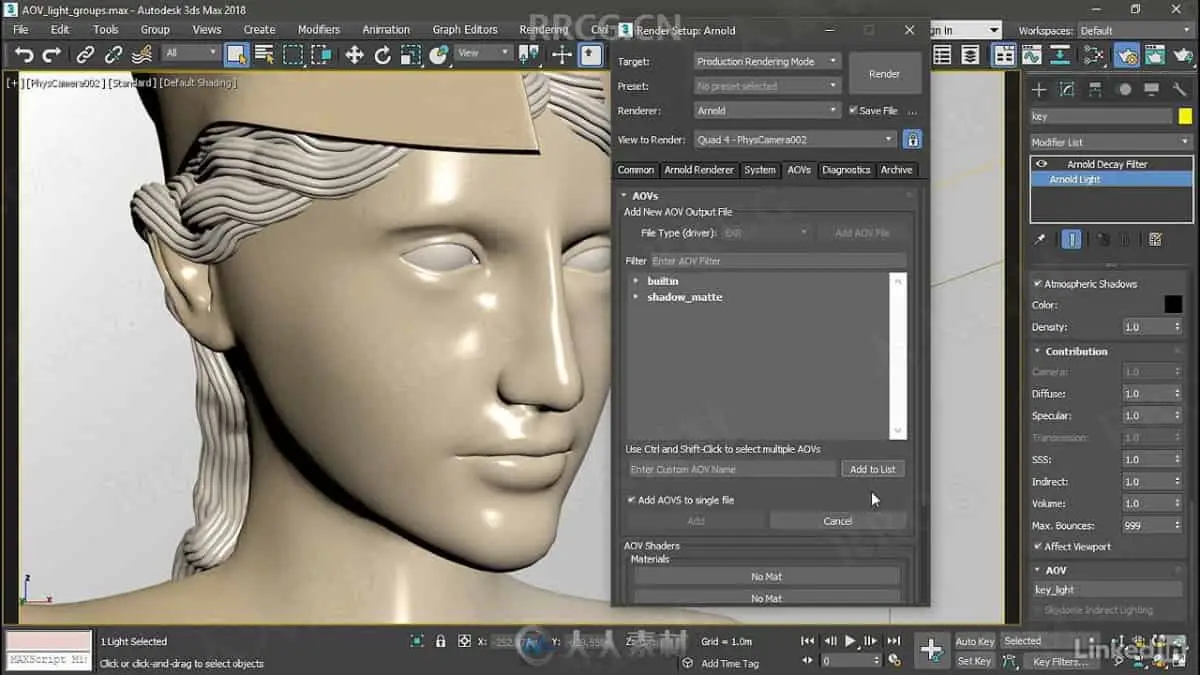The height and width of the screenshot is (675, 1200).
Task: Select the Select and Rotate tool
Action: point(382,54)
